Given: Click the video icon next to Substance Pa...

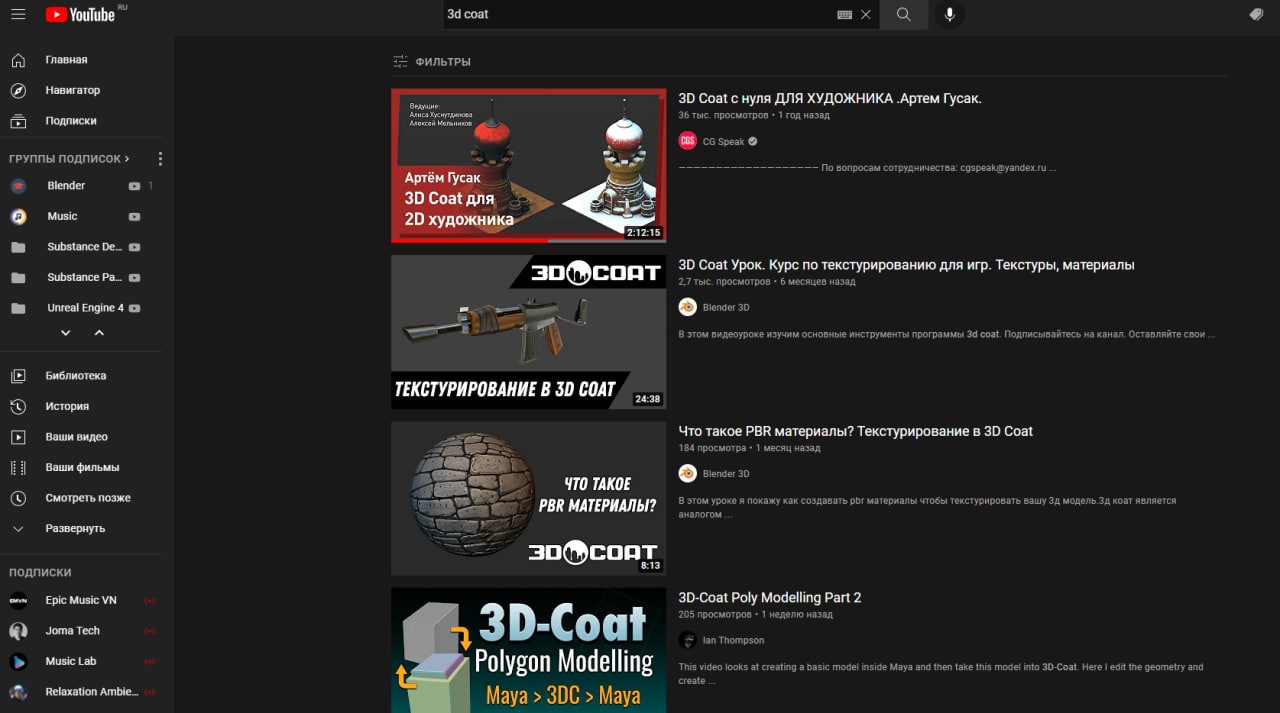Looking at the screenshot, I should [x=134, y=277].
